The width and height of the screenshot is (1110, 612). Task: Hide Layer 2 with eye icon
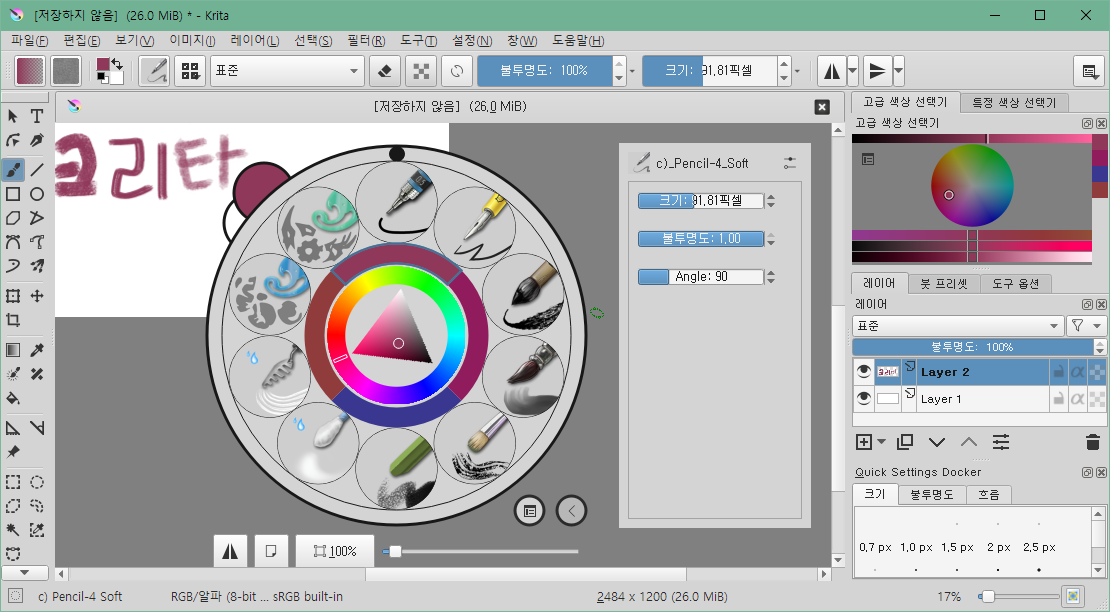863,371
